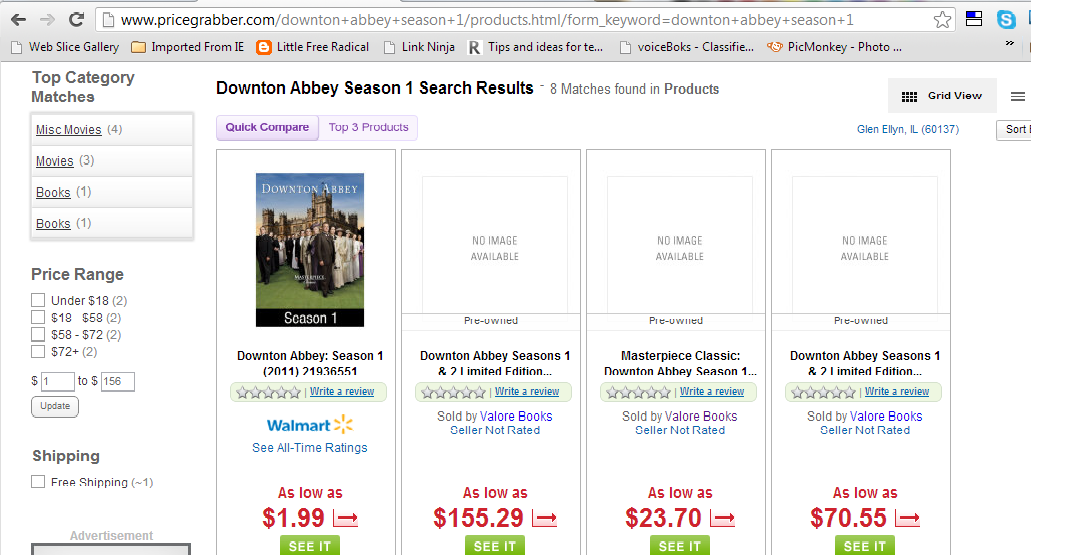Click the red arrow beside $1.99 price
This screenshot has width=1074, height=555.
[346, 518]
